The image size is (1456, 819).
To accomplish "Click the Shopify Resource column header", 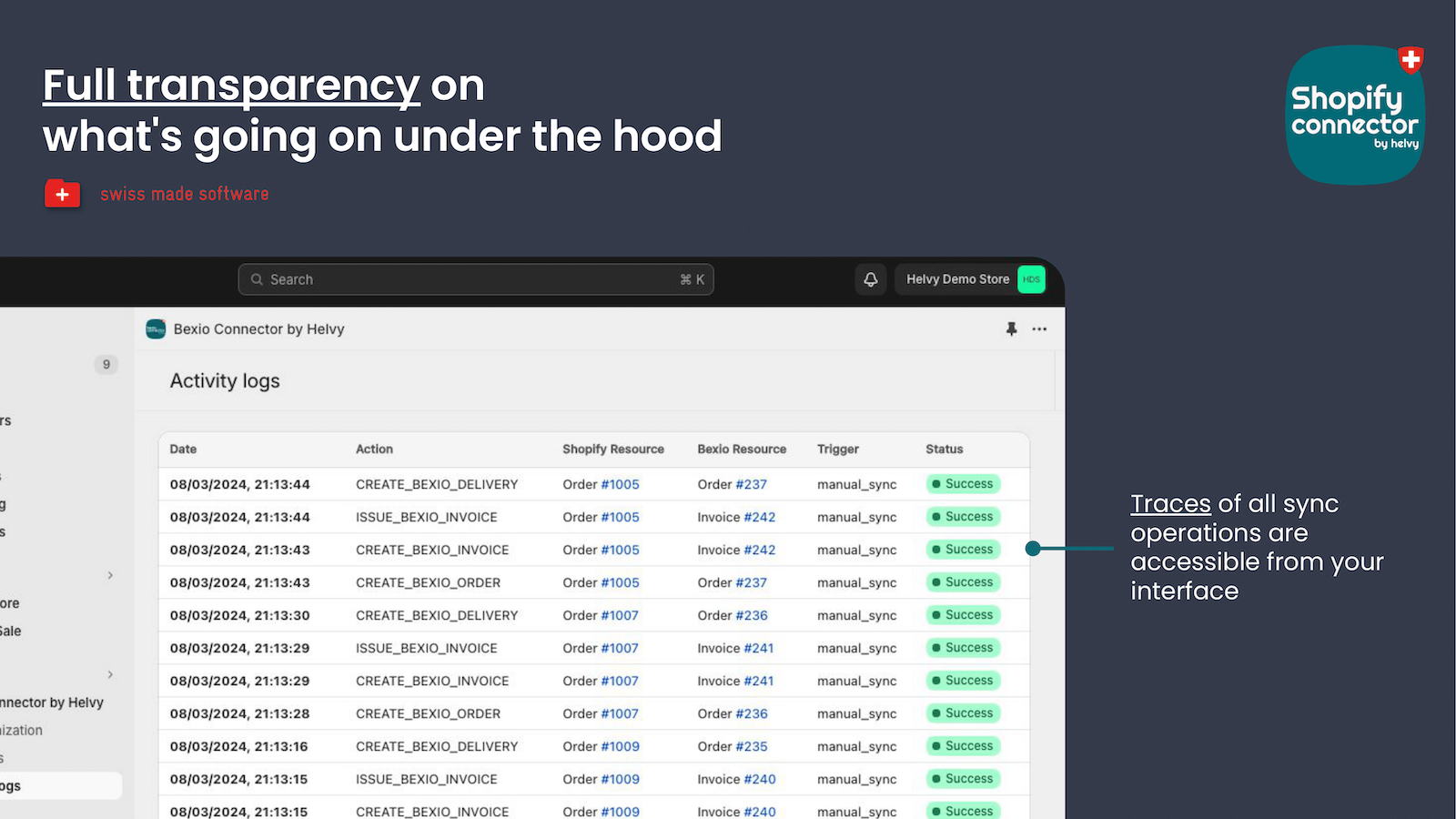I will pyautogui.click(x=613, y=450).
